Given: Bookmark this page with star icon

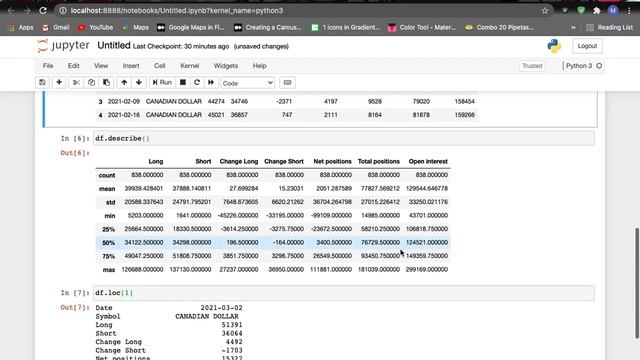Looking at the screenshot, I should (x=544, y=11).
